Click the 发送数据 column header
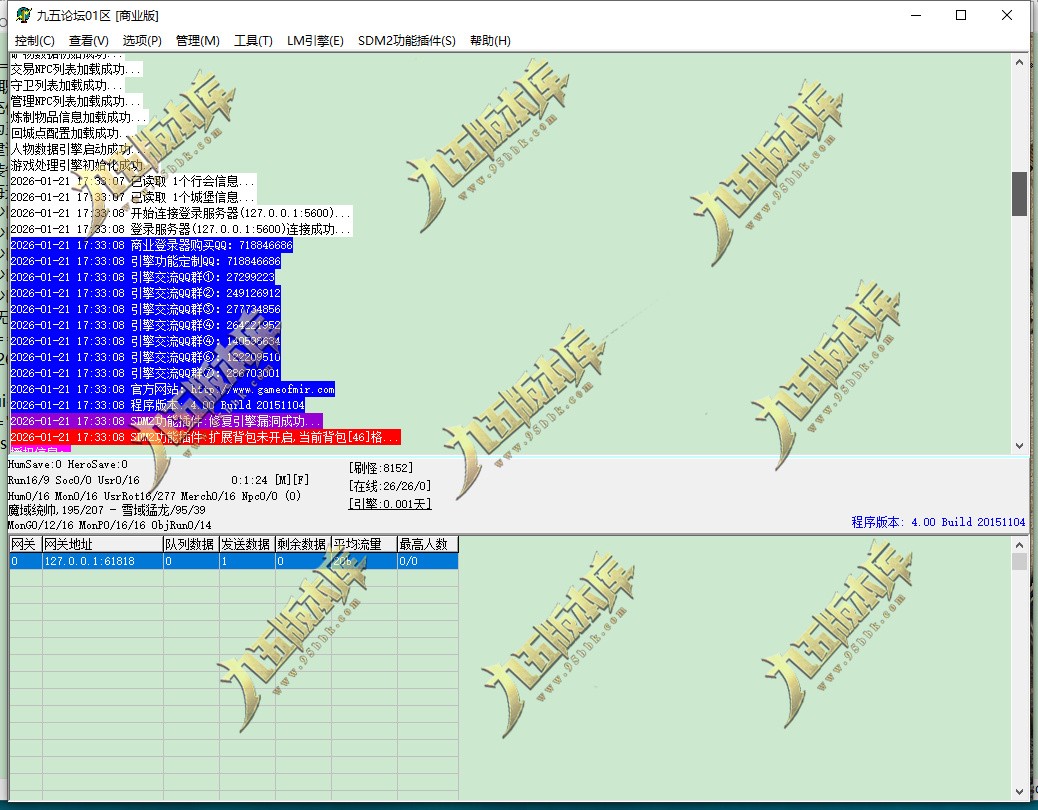The width and height of the screenshot is (1038, 810). [x=246, y=545]
